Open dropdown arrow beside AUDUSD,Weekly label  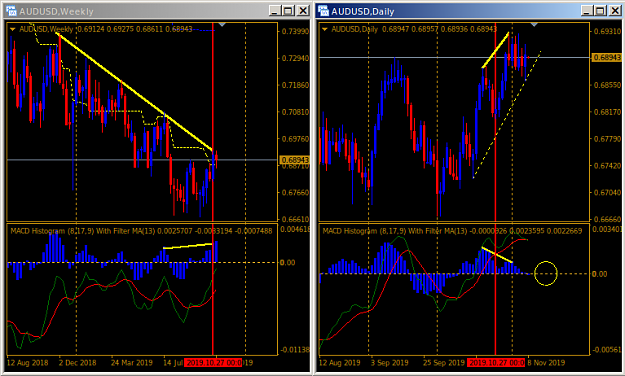(x=12, y=29)
